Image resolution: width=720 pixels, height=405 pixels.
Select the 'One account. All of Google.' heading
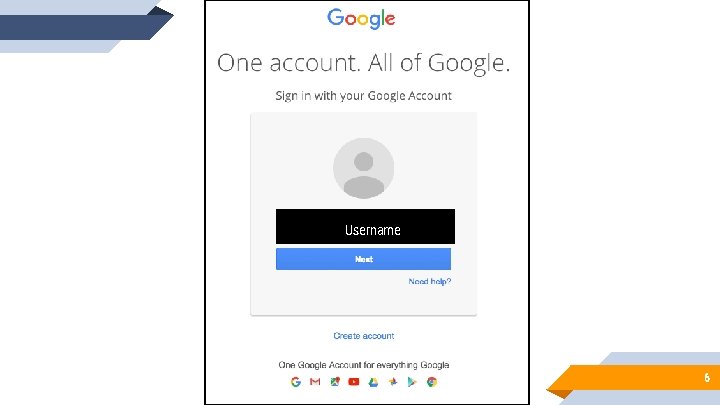click(363, 63)
